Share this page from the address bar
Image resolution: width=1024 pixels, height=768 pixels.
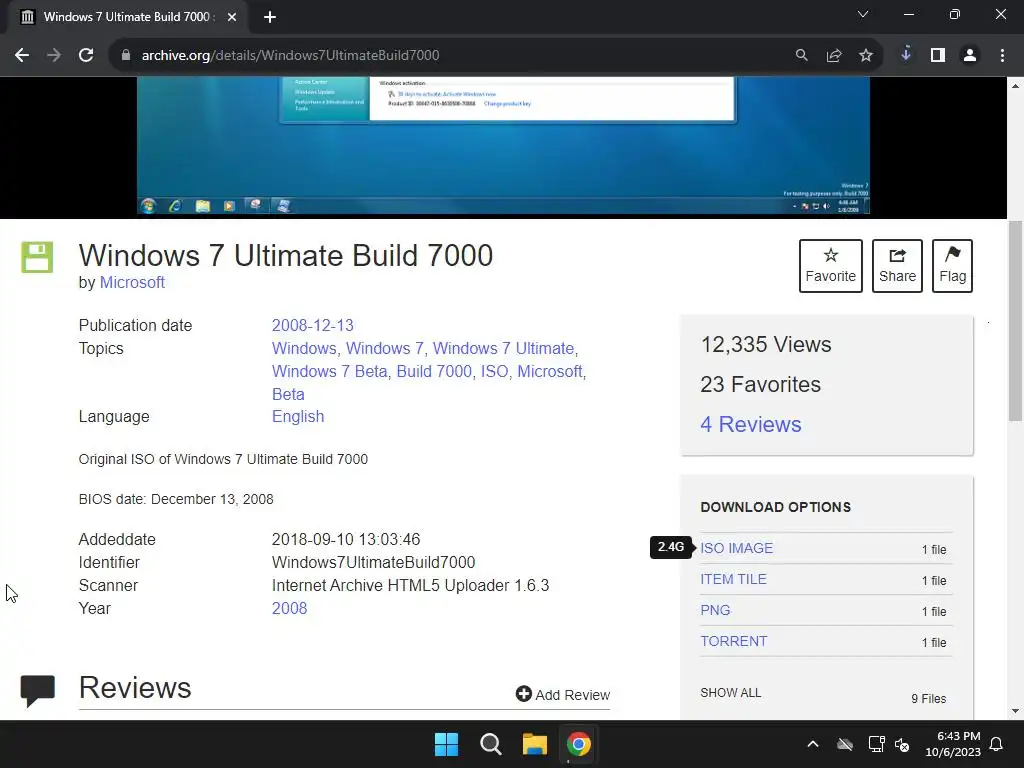(x=834, y=56)
